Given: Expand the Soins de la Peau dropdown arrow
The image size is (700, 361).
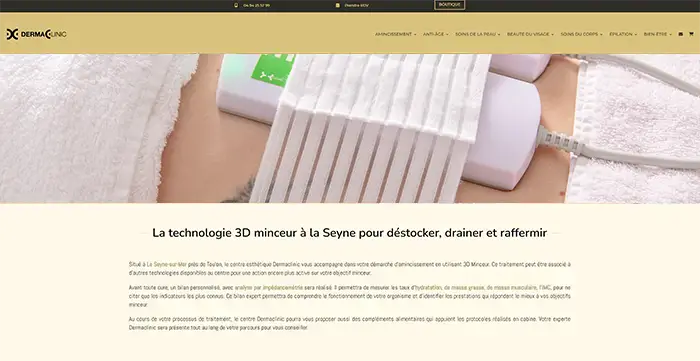Looking at the screenshot, I should pos(499,34).
